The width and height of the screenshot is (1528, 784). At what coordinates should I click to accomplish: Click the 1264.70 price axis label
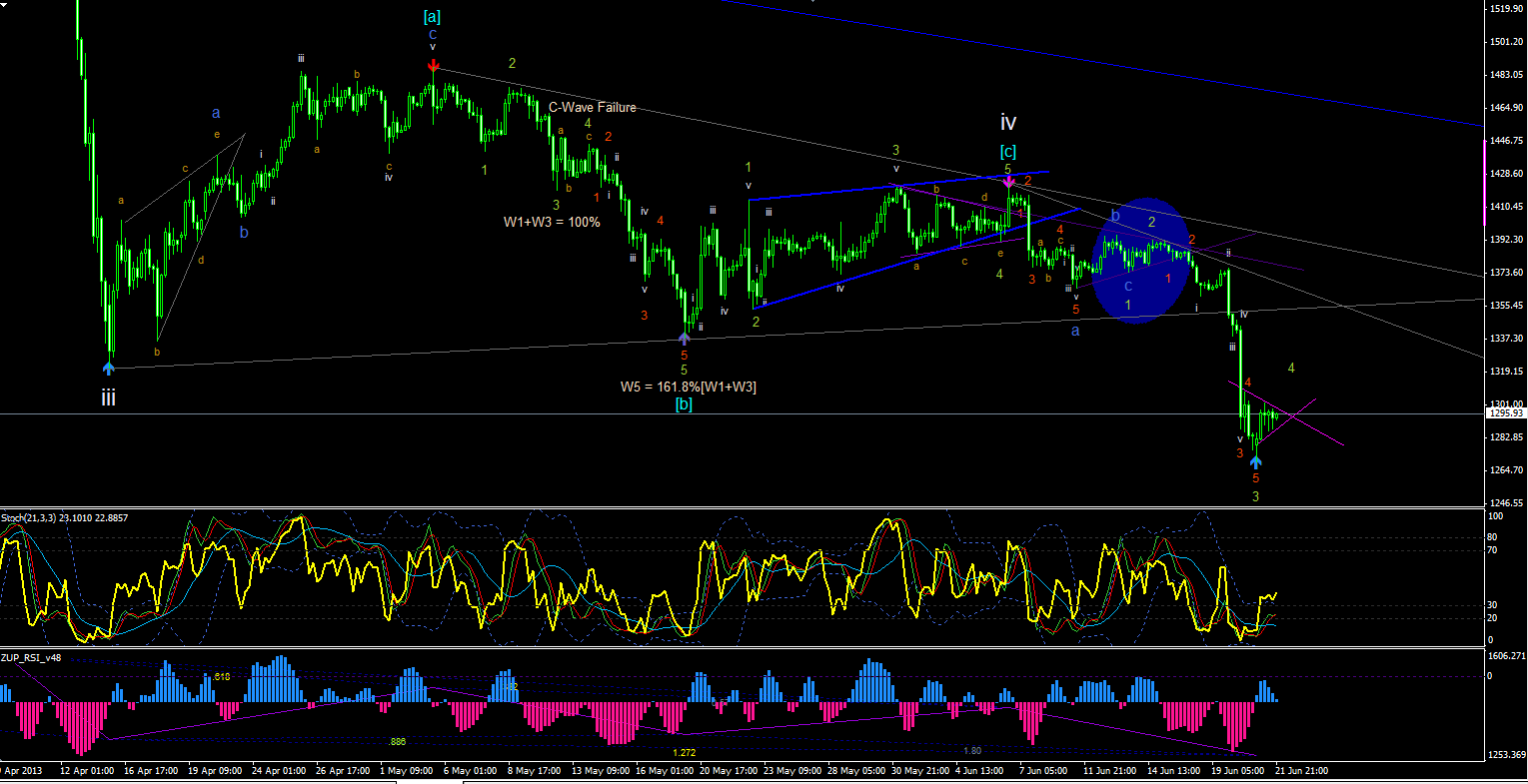tap(1506, 470)
